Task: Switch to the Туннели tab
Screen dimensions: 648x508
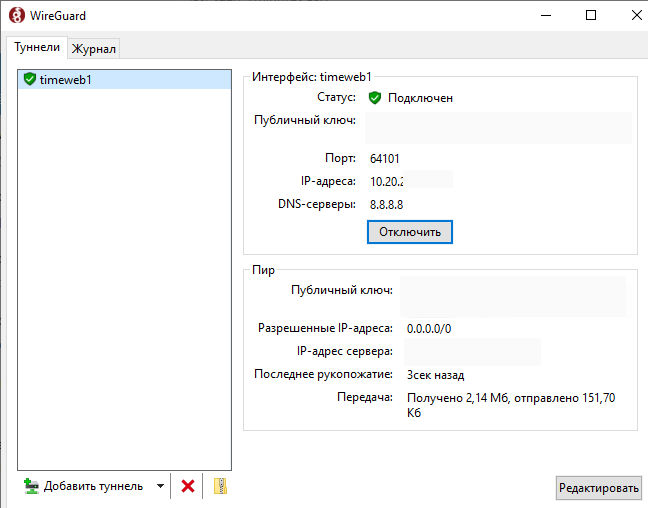Action: tap(37, 47)
